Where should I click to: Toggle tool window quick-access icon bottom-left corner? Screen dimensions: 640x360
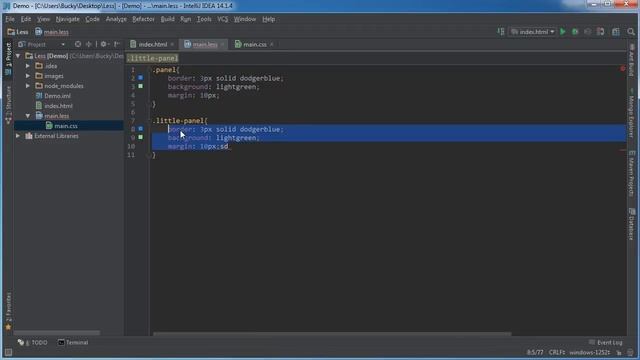(8, 352)
